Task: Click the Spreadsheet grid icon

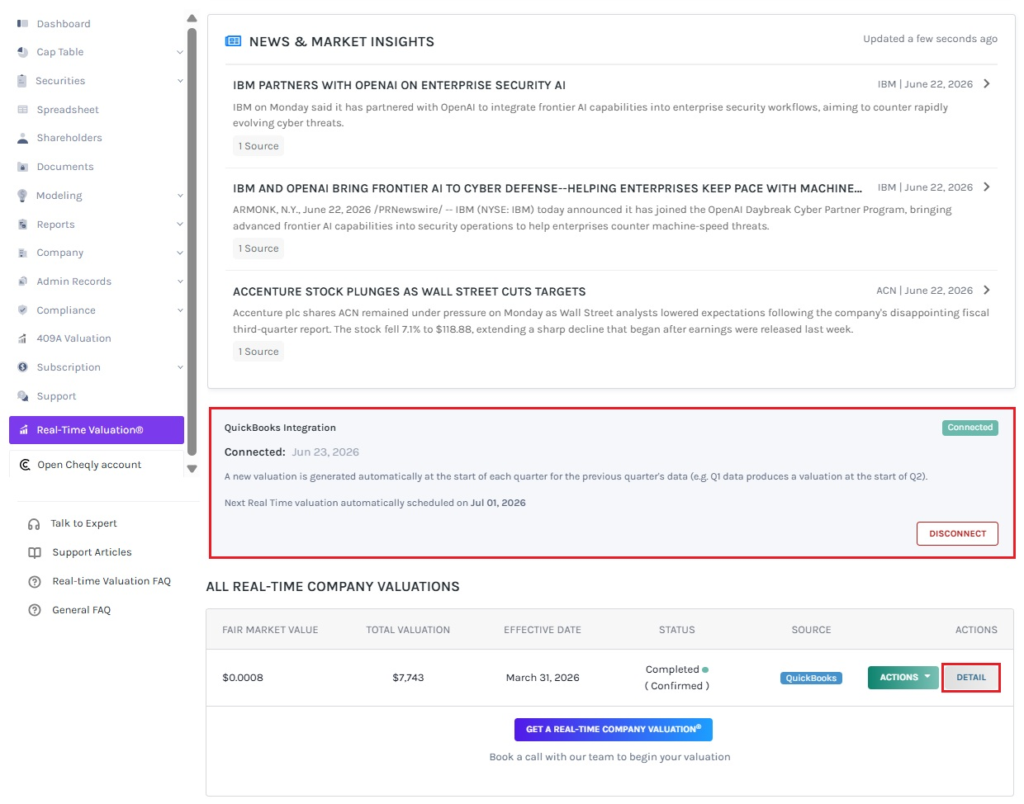Action: pyautogui.click(x=23, y=110)
